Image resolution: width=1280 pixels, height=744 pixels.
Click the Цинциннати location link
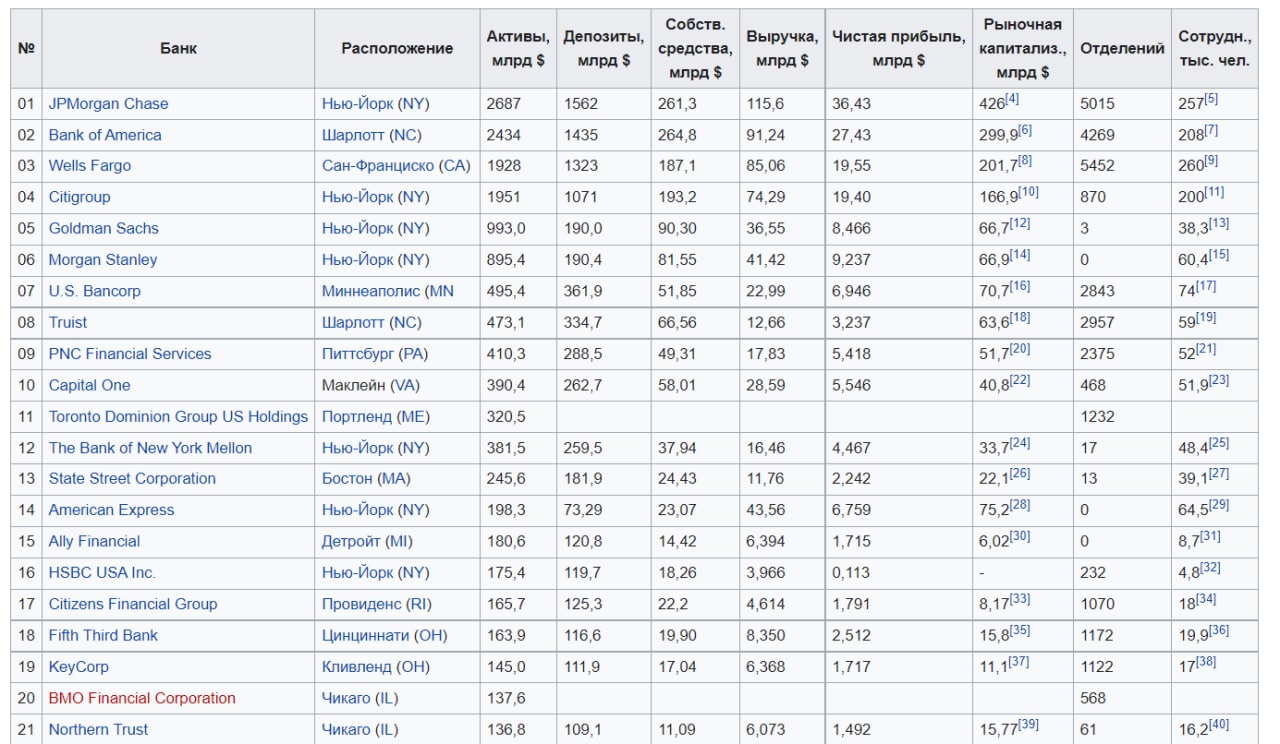[365, 635]
